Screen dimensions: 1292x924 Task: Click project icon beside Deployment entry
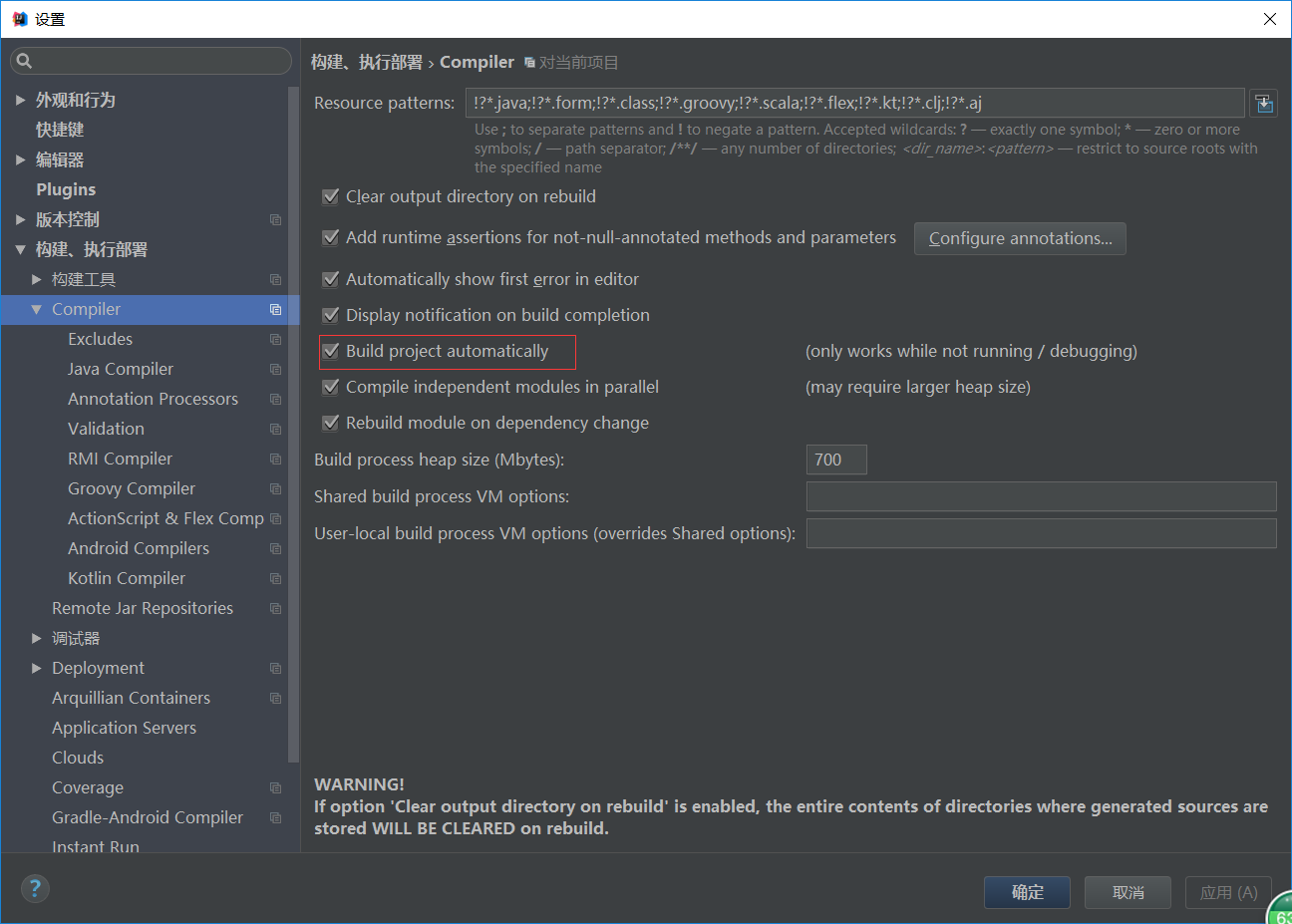(x=275, y=668)
